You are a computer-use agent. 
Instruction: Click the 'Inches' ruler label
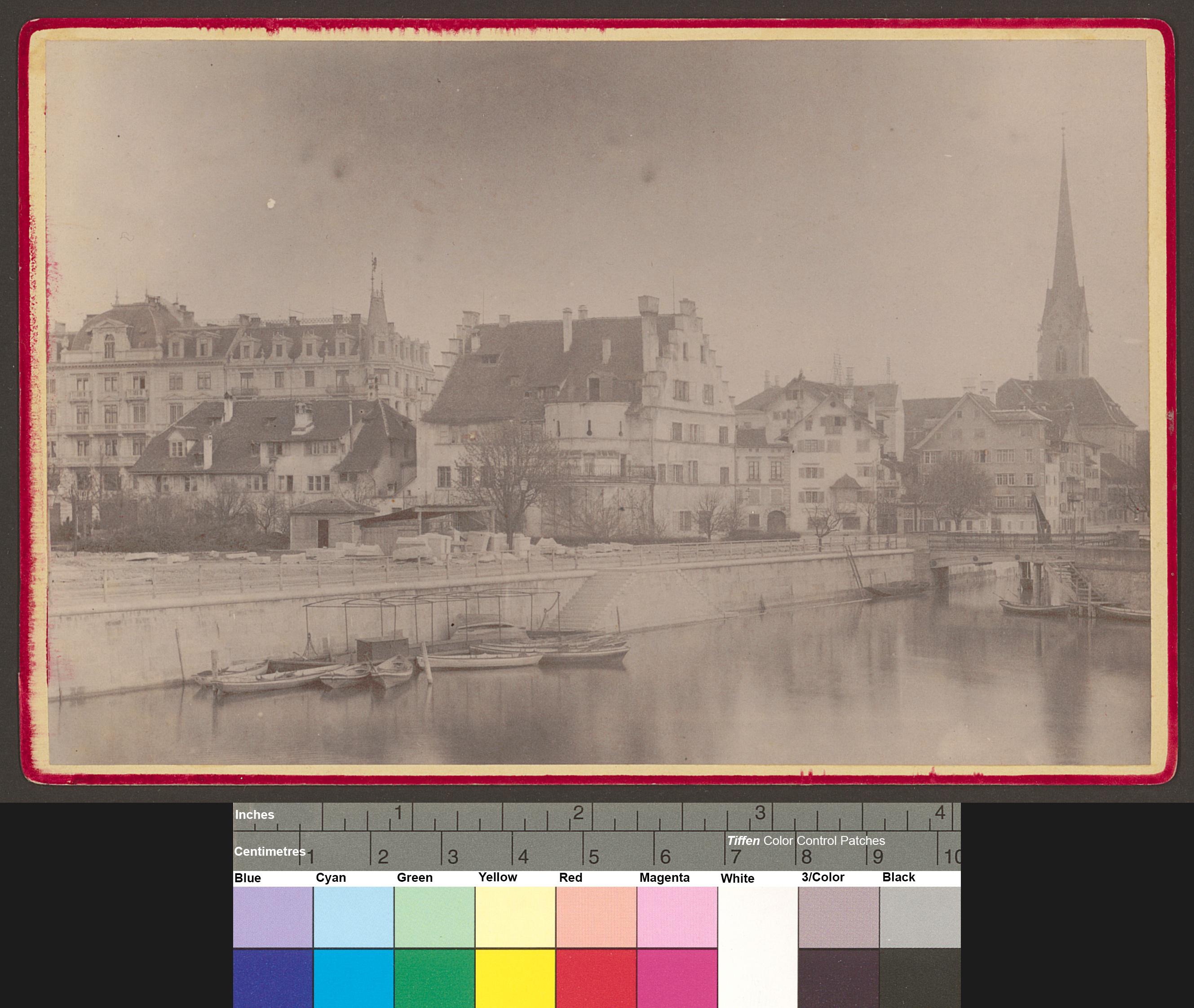254,814
